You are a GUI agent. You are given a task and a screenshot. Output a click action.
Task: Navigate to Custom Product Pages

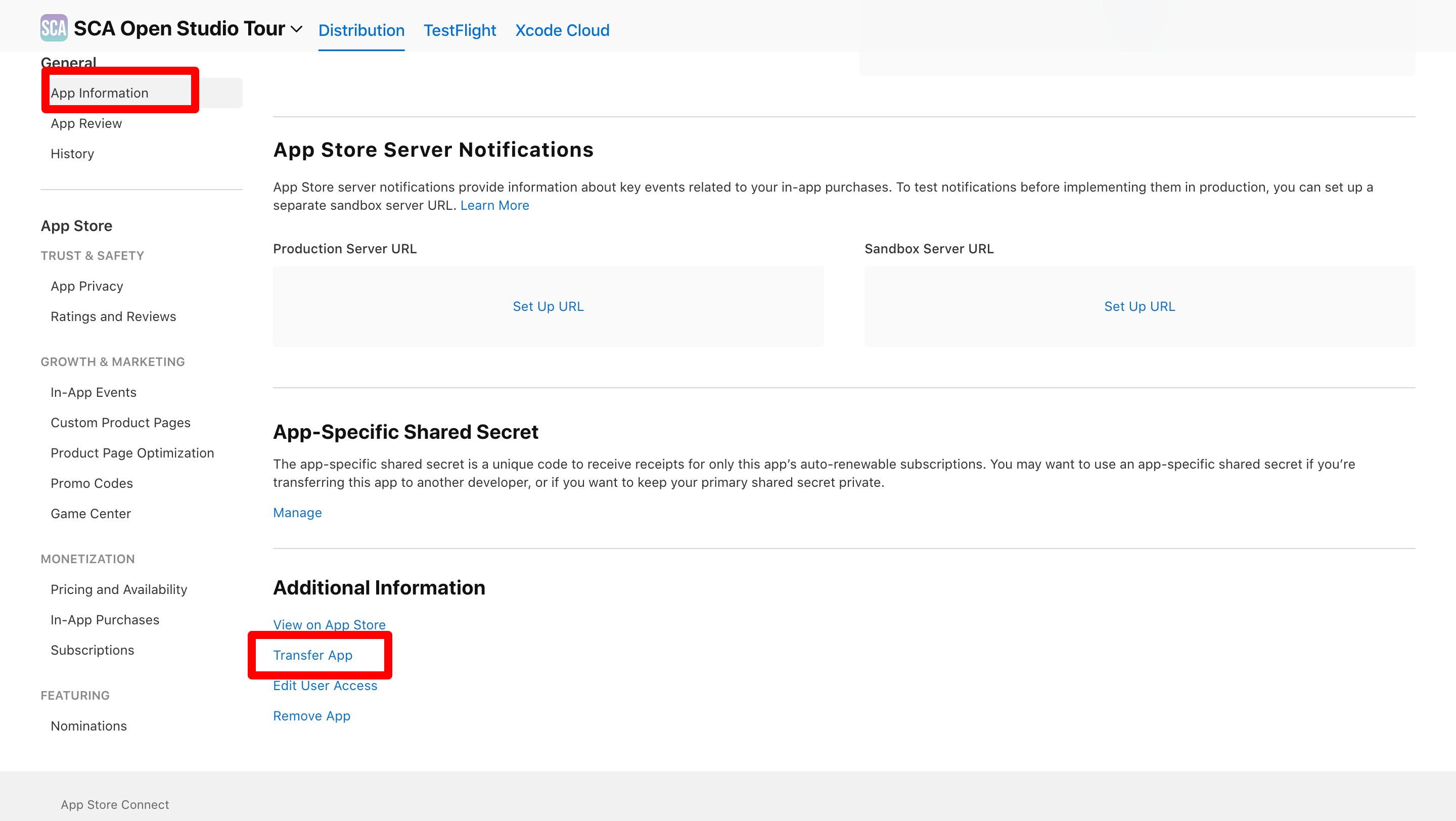coord(120,423)
